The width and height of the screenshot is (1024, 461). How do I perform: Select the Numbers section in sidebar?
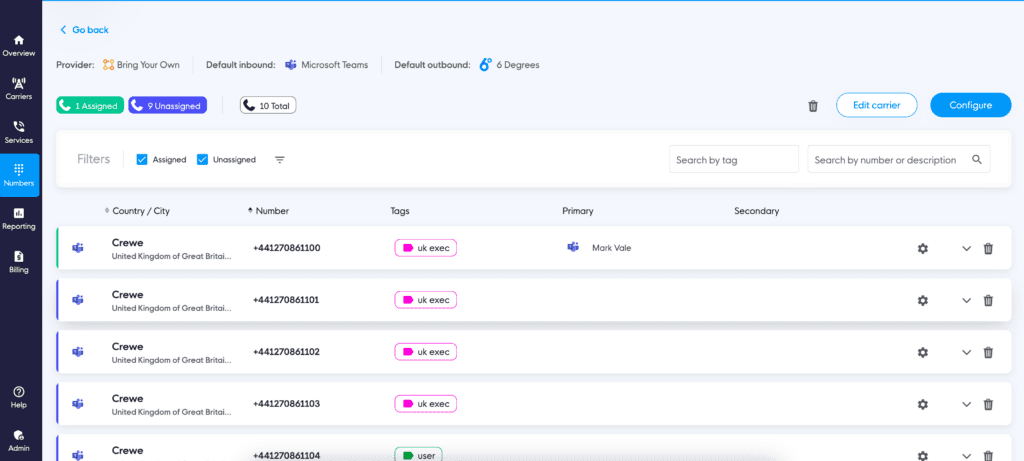[x=19, y=175]
